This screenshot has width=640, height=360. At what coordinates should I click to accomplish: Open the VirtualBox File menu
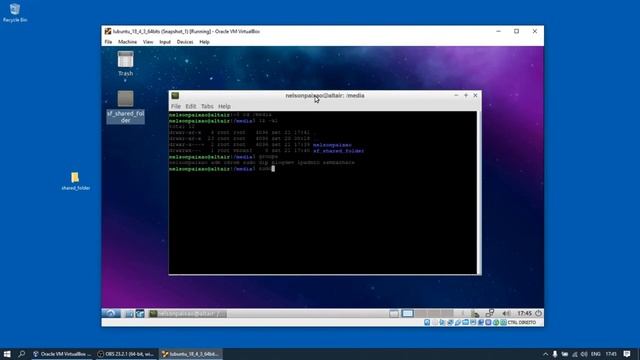click(x=108, y=42)
